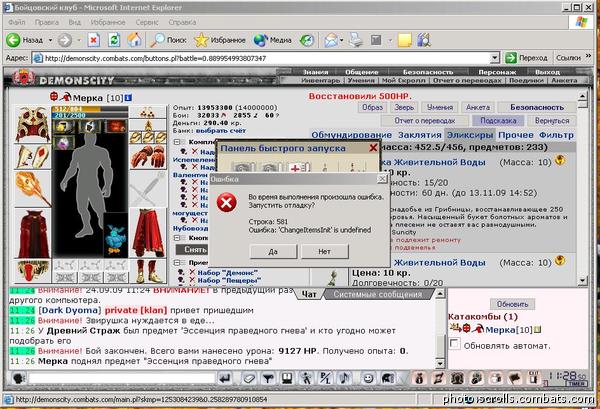Toggle the Обновлять автомат. checkbox

[454, 343]
